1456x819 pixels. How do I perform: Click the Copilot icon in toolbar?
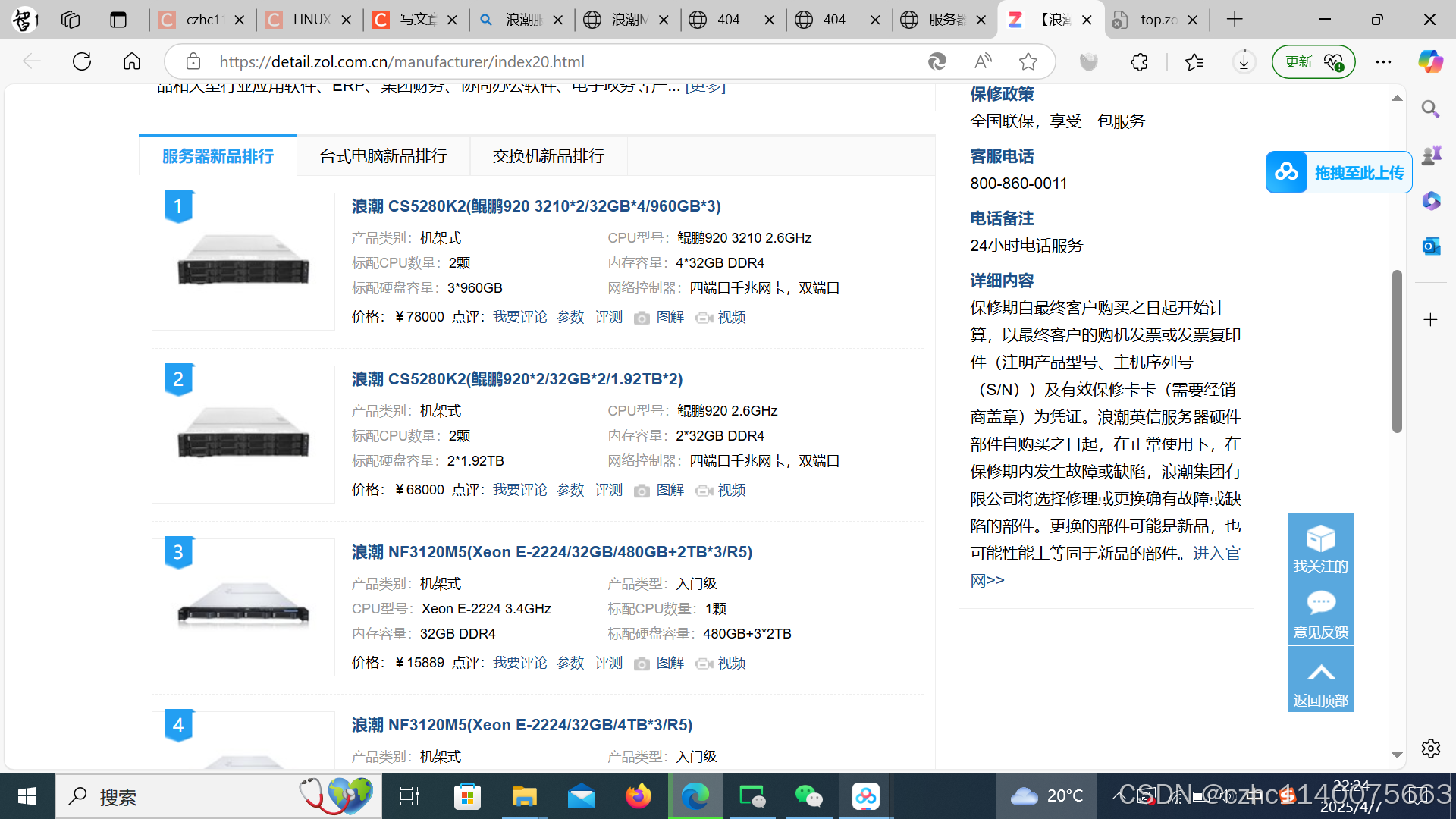coord(1430,61)
